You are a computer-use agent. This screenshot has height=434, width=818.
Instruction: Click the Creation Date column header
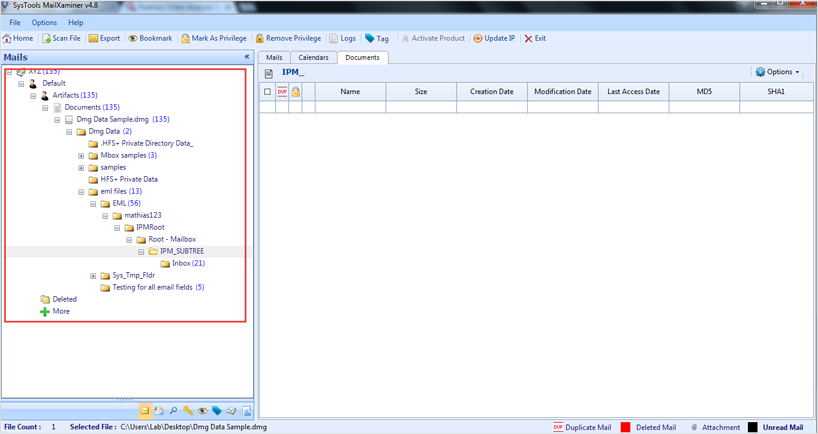pos(491,92)
